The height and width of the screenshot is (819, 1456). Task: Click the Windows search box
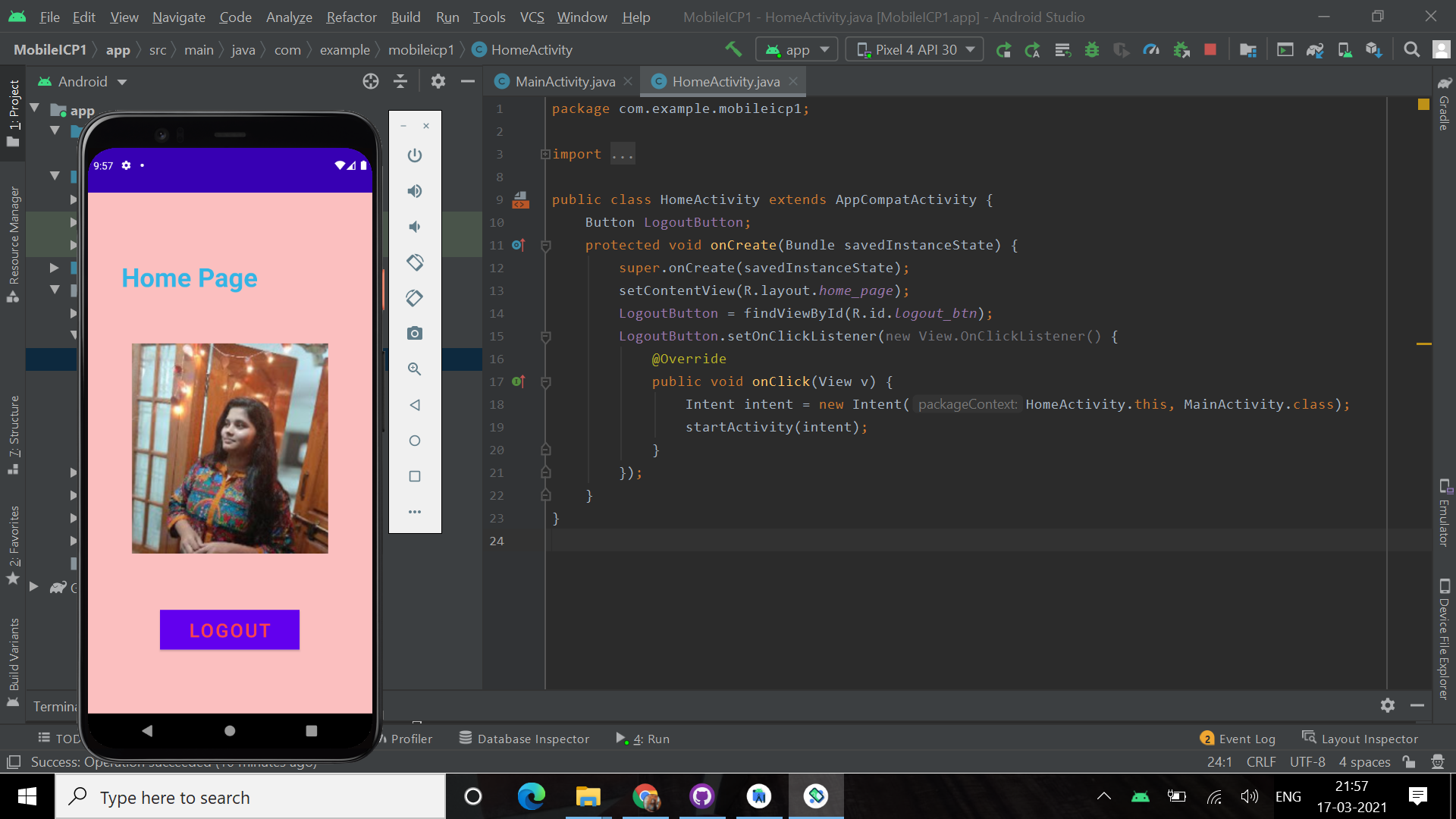click(x=250, y=797)
